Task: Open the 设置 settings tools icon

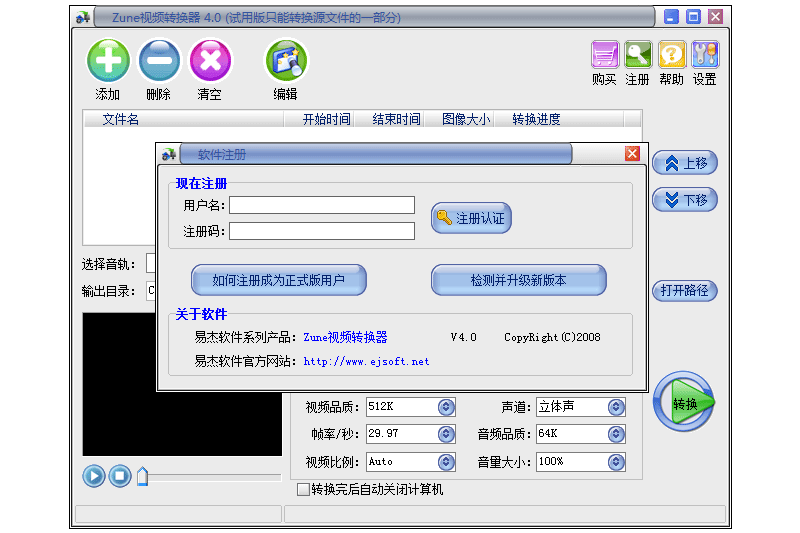Action: coord(705,55)
